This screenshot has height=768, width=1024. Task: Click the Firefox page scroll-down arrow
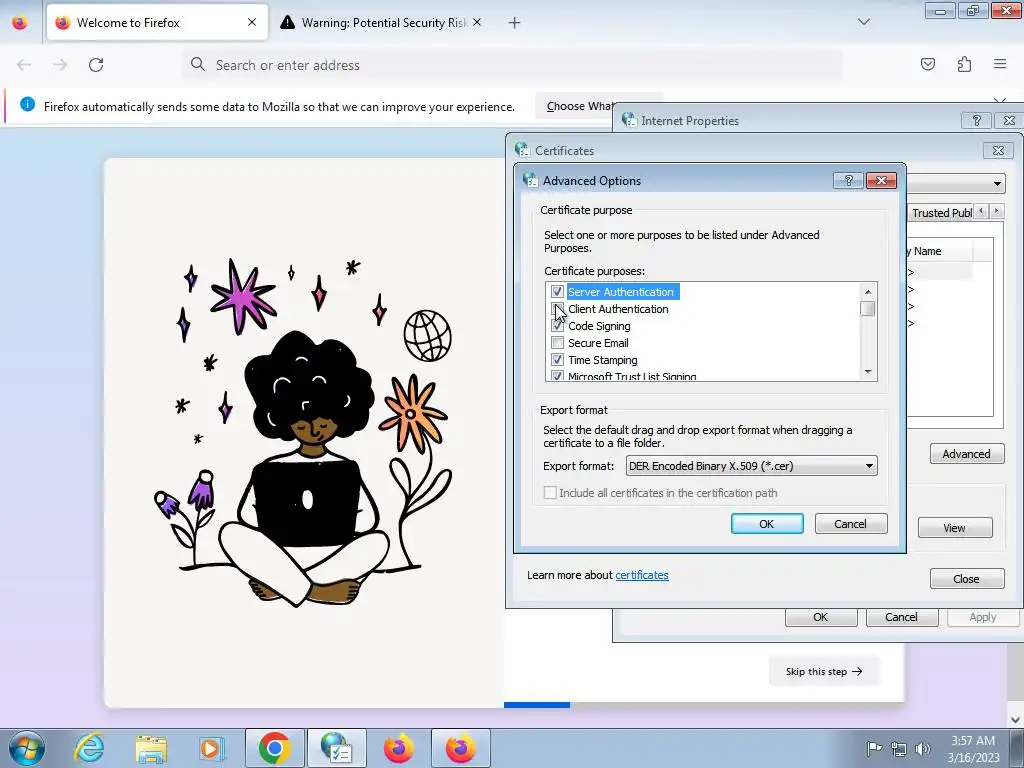(1015, 720)
